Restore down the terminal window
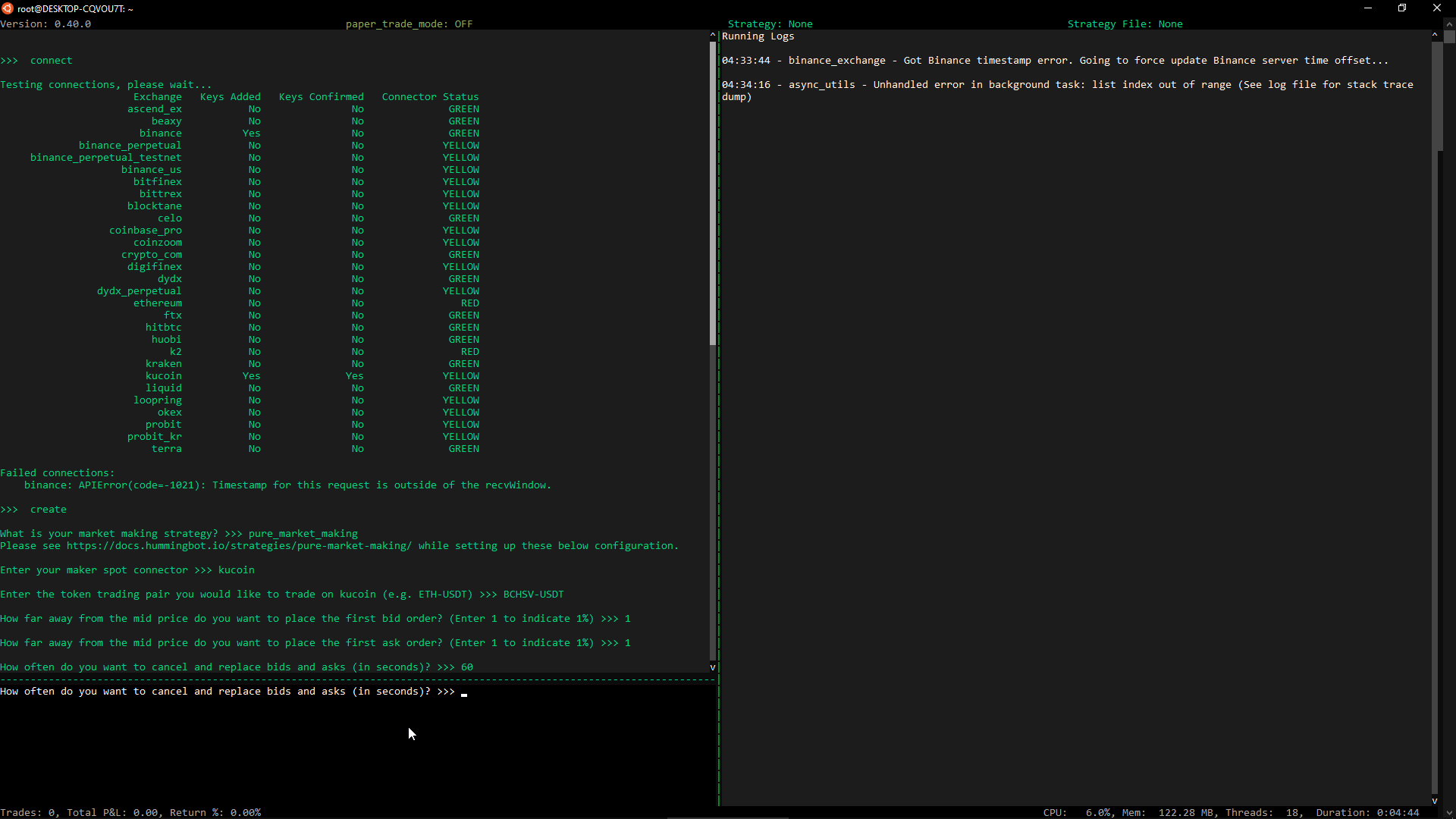The height and width of the screenshot is (819, 1456). click(1402, 8)
